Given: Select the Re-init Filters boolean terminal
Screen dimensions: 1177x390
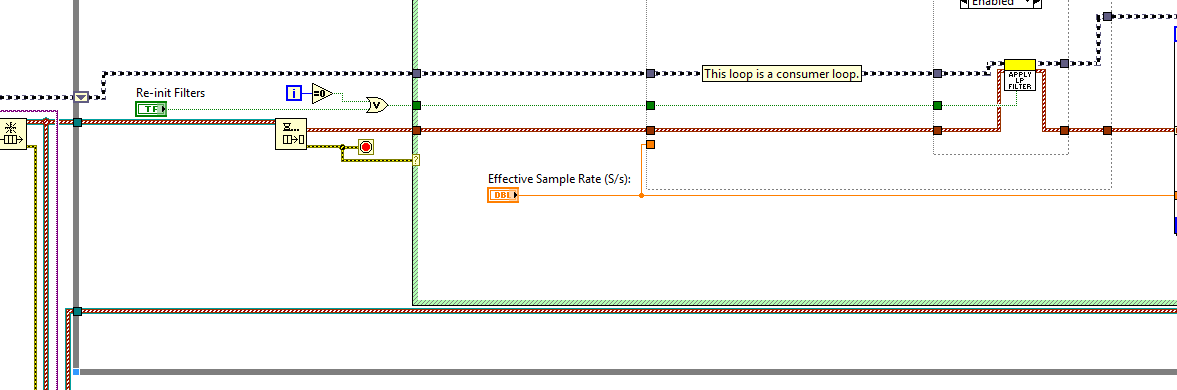Looking at the screenshot, I should pos(152,109).
